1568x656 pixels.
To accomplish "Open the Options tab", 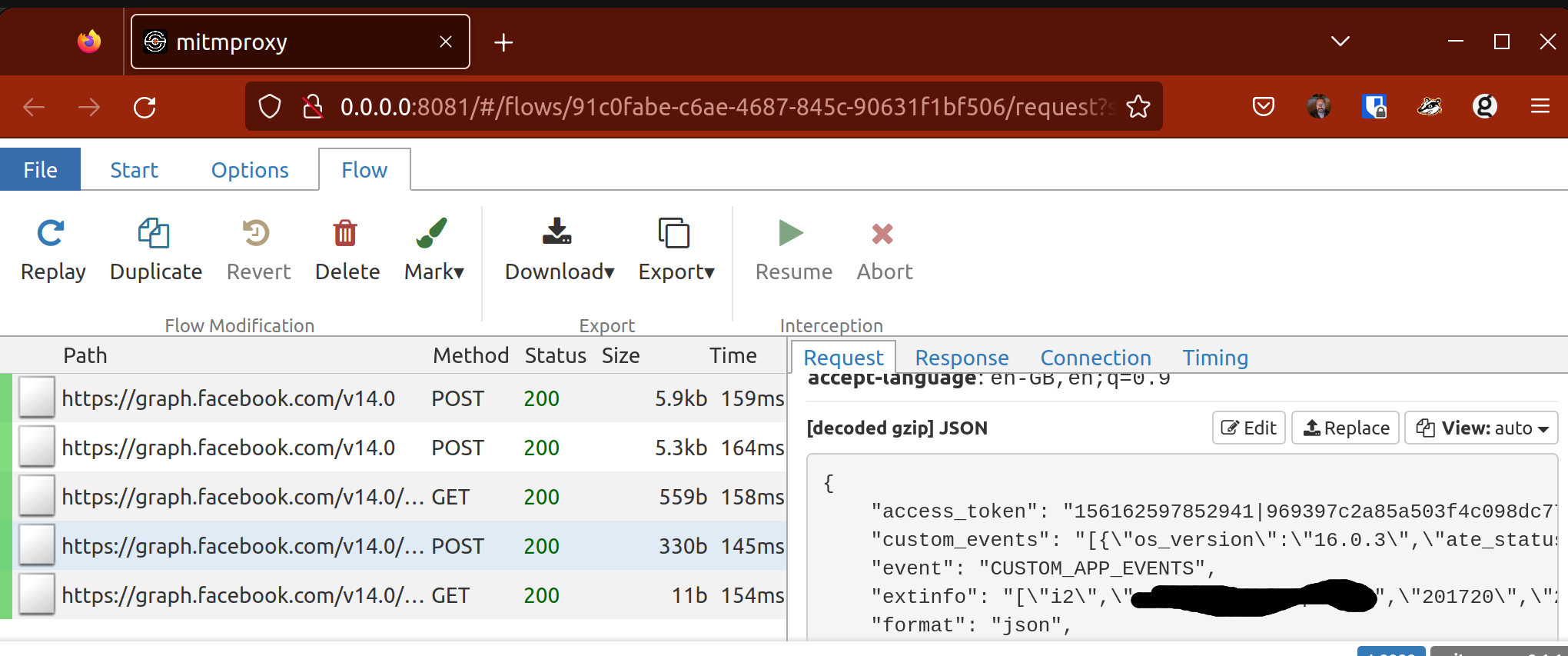I will point(250,170).
